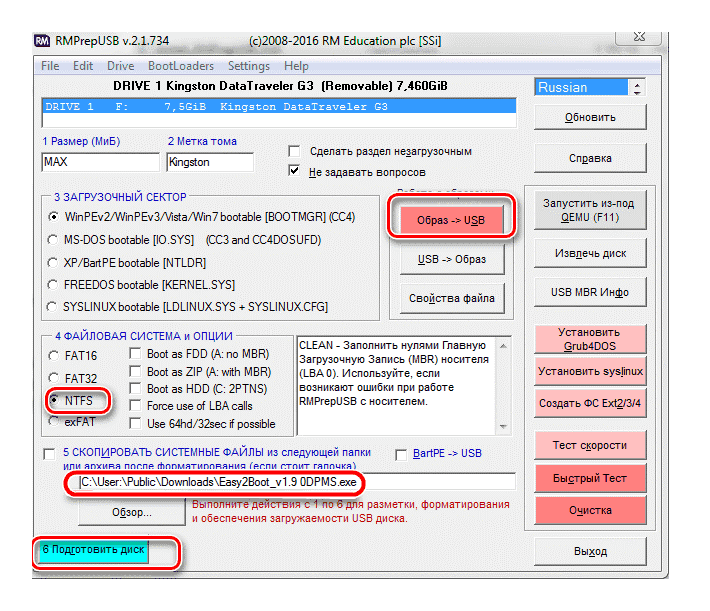The image size is (710, 611).
Task: Increase language with the Russian spinner up arrow
Action: 637,84
